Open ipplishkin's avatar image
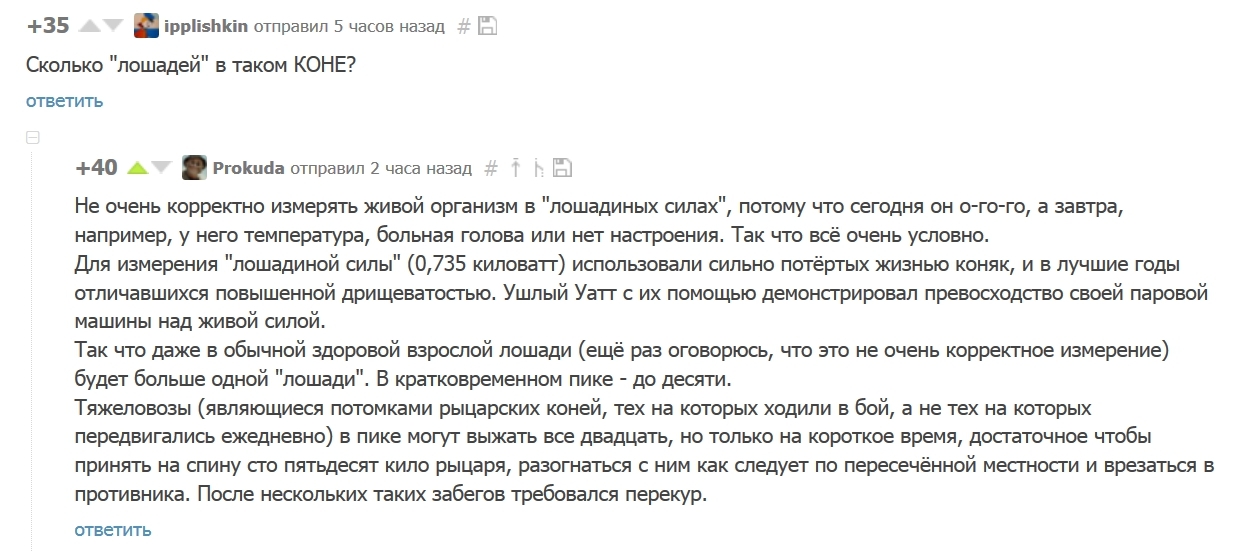Screen dimensions: 1247x552 click(146, 26)
